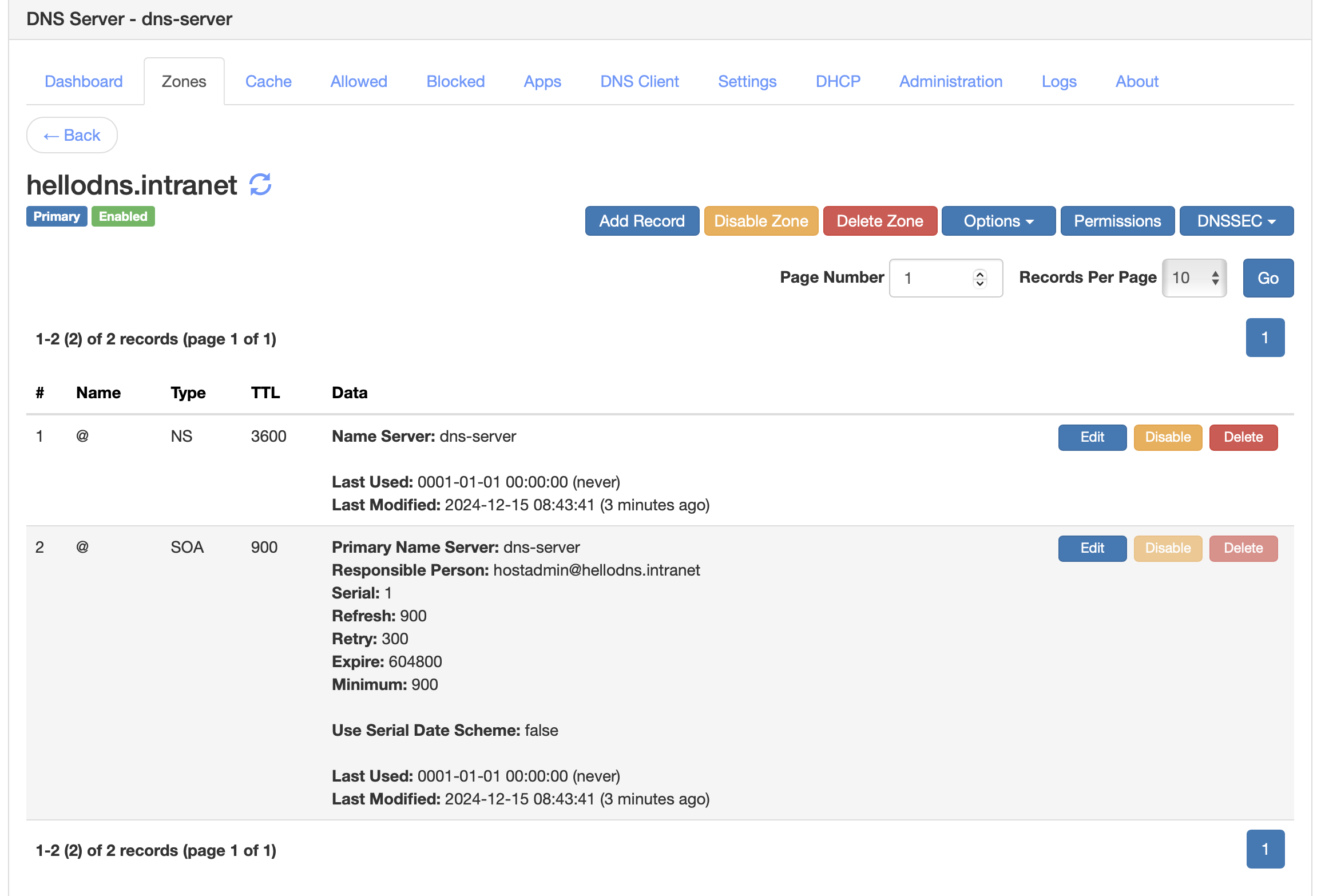Viewport: 1317px width, 896px height.
Task: Open the DNS Client tab
Action: [639, 81]
